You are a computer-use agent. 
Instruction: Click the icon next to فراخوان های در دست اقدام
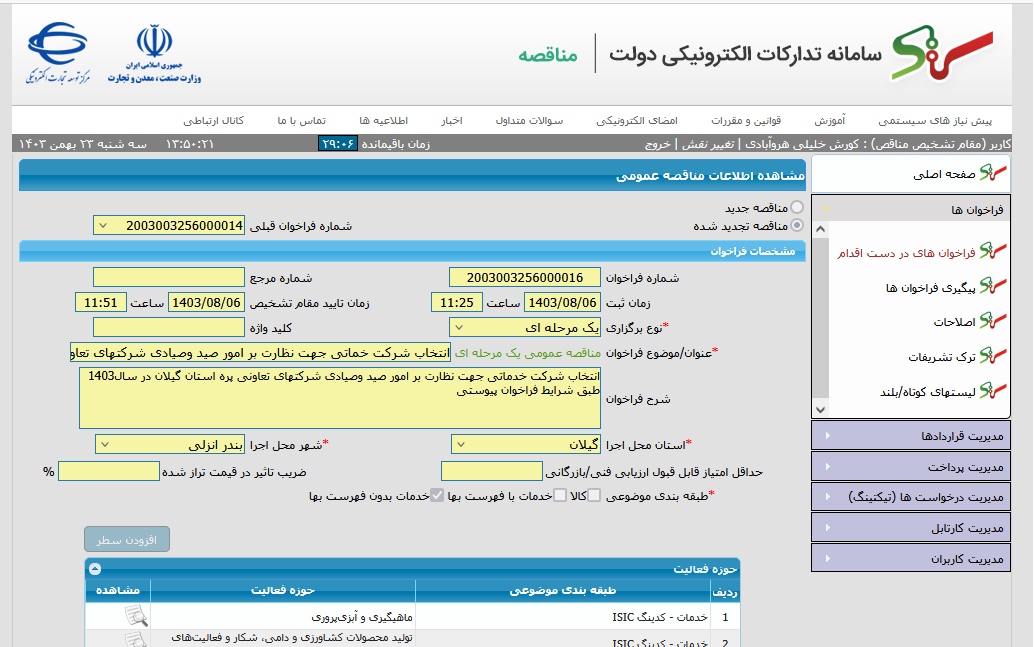(993, 251)
